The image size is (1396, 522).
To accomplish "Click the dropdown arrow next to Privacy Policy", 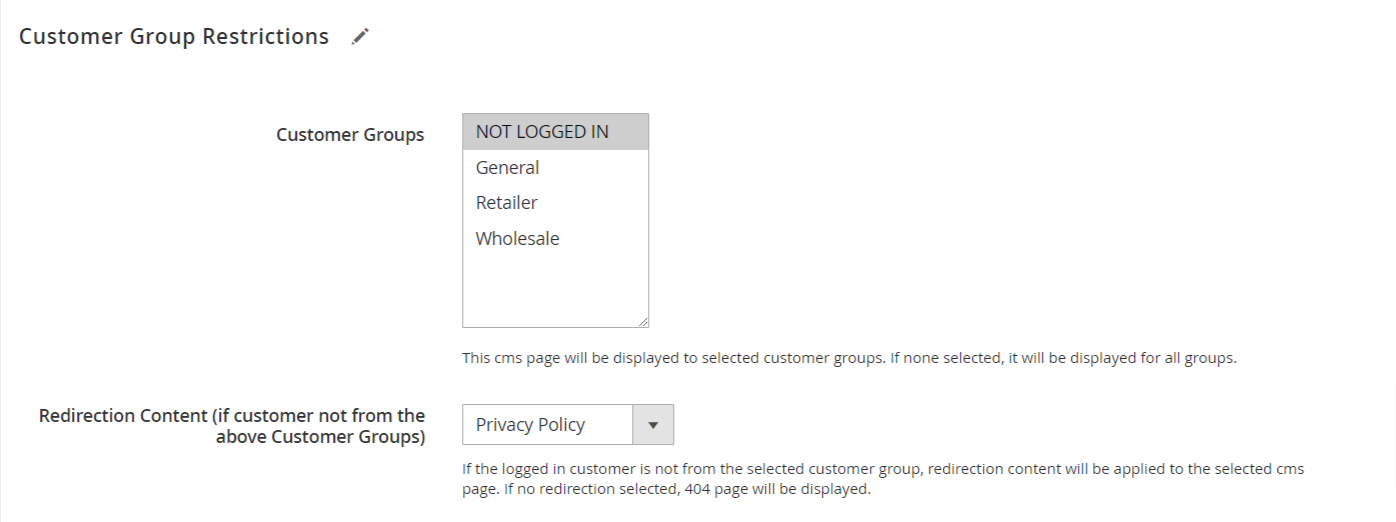I will click(653, 424).
